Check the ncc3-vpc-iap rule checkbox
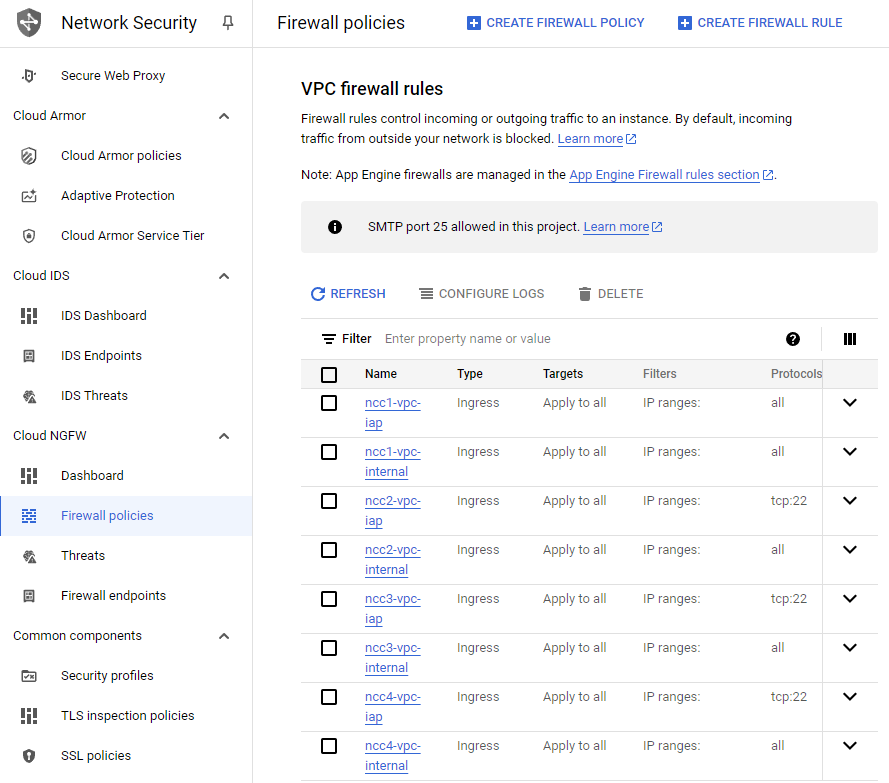 (329, 599)
